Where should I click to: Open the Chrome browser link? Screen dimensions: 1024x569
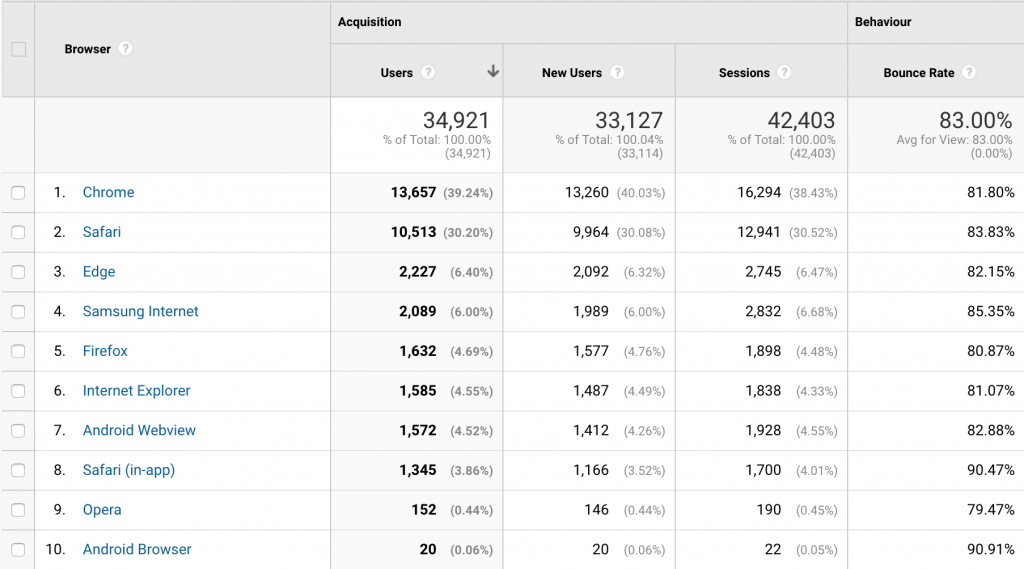(x=108, y=192)
